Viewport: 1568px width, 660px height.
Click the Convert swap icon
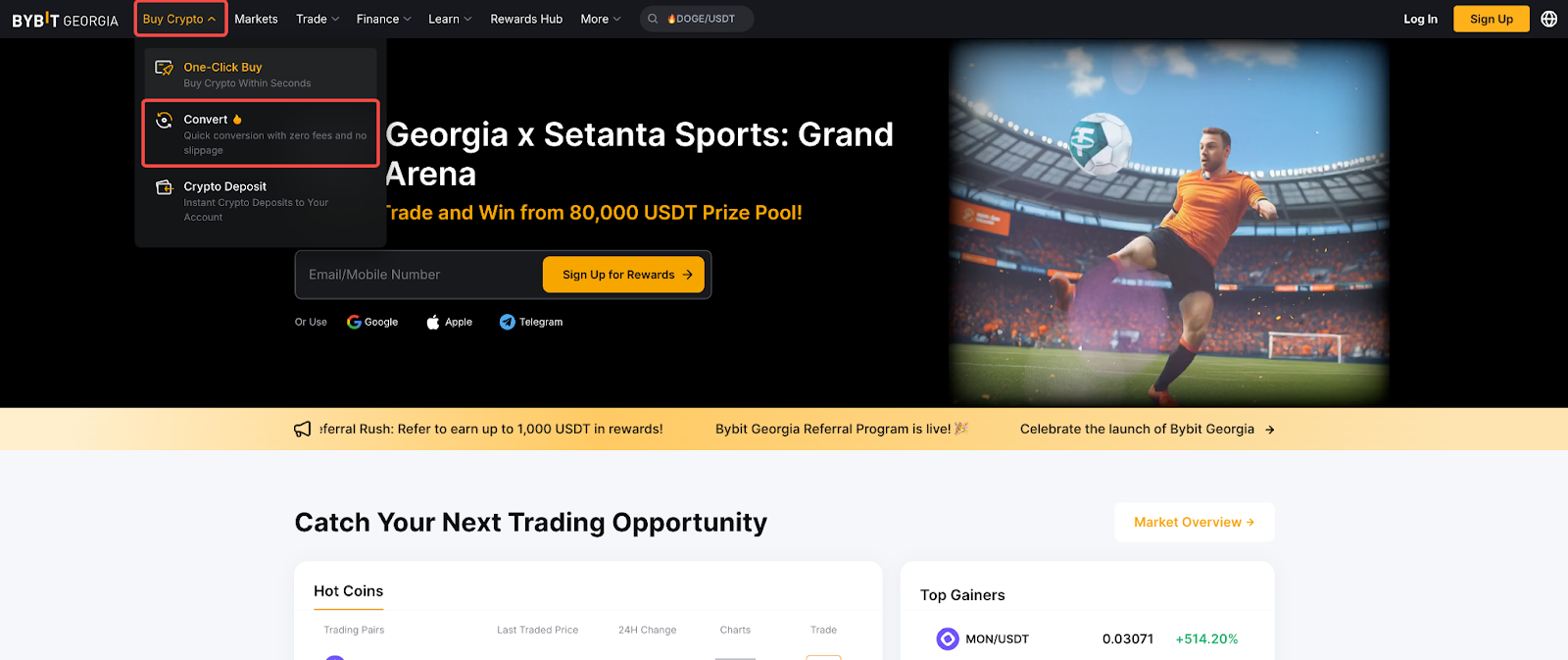[x=165, y=120]
